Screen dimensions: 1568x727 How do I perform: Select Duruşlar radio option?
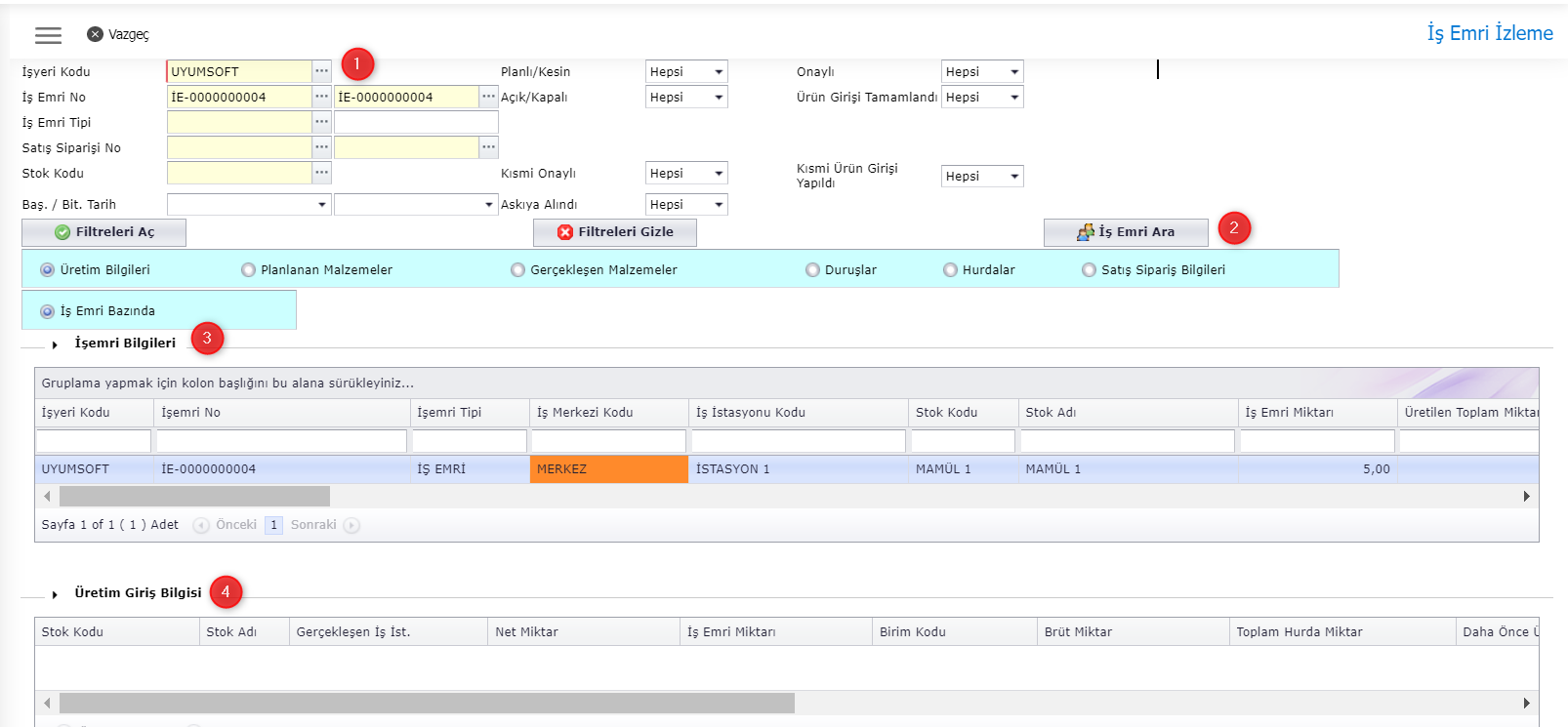[x=812, y=270]
